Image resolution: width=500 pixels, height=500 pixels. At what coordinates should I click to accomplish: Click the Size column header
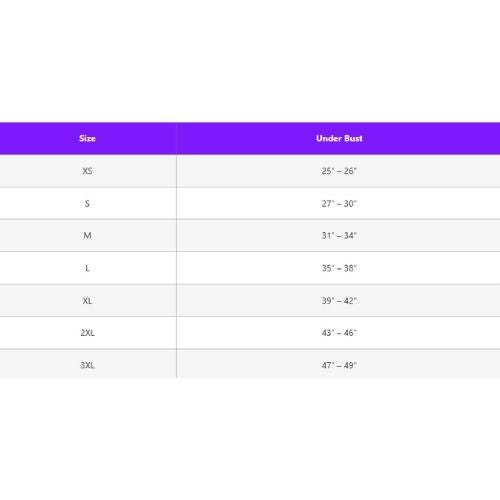pos(87,138)
